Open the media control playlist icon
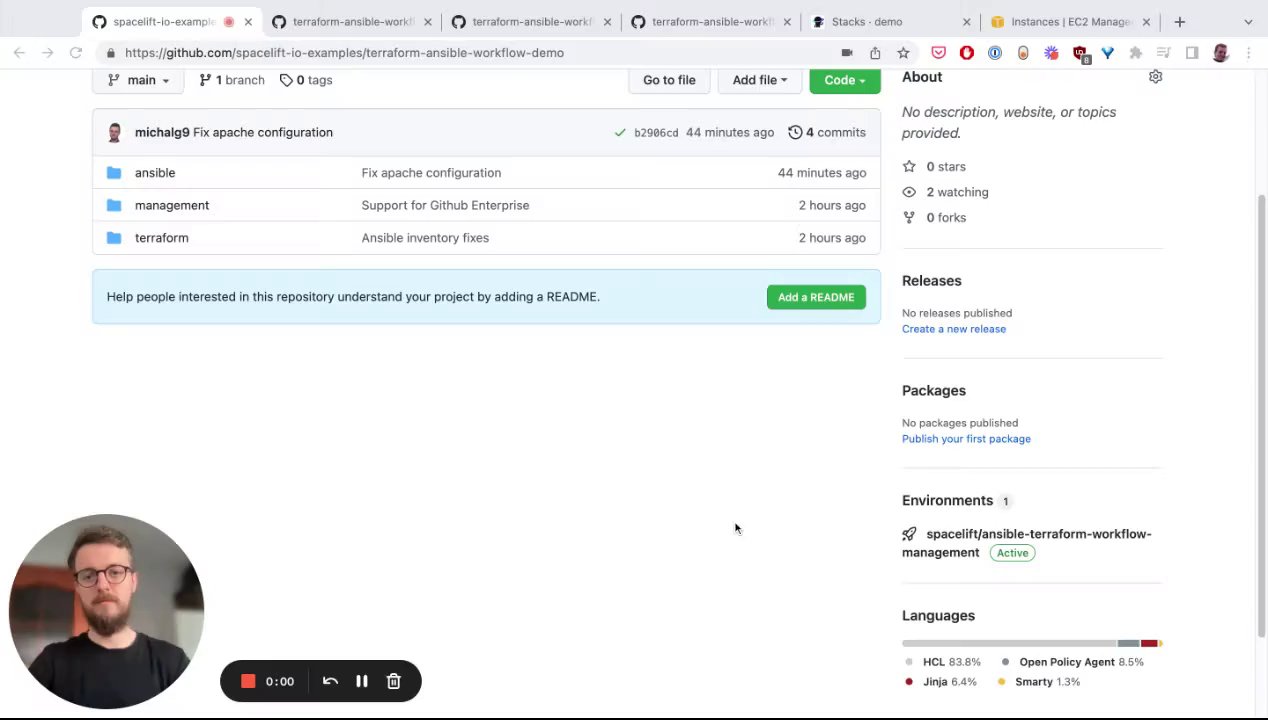Screen dimensions: 1268x720 (x=1163, y=53)
